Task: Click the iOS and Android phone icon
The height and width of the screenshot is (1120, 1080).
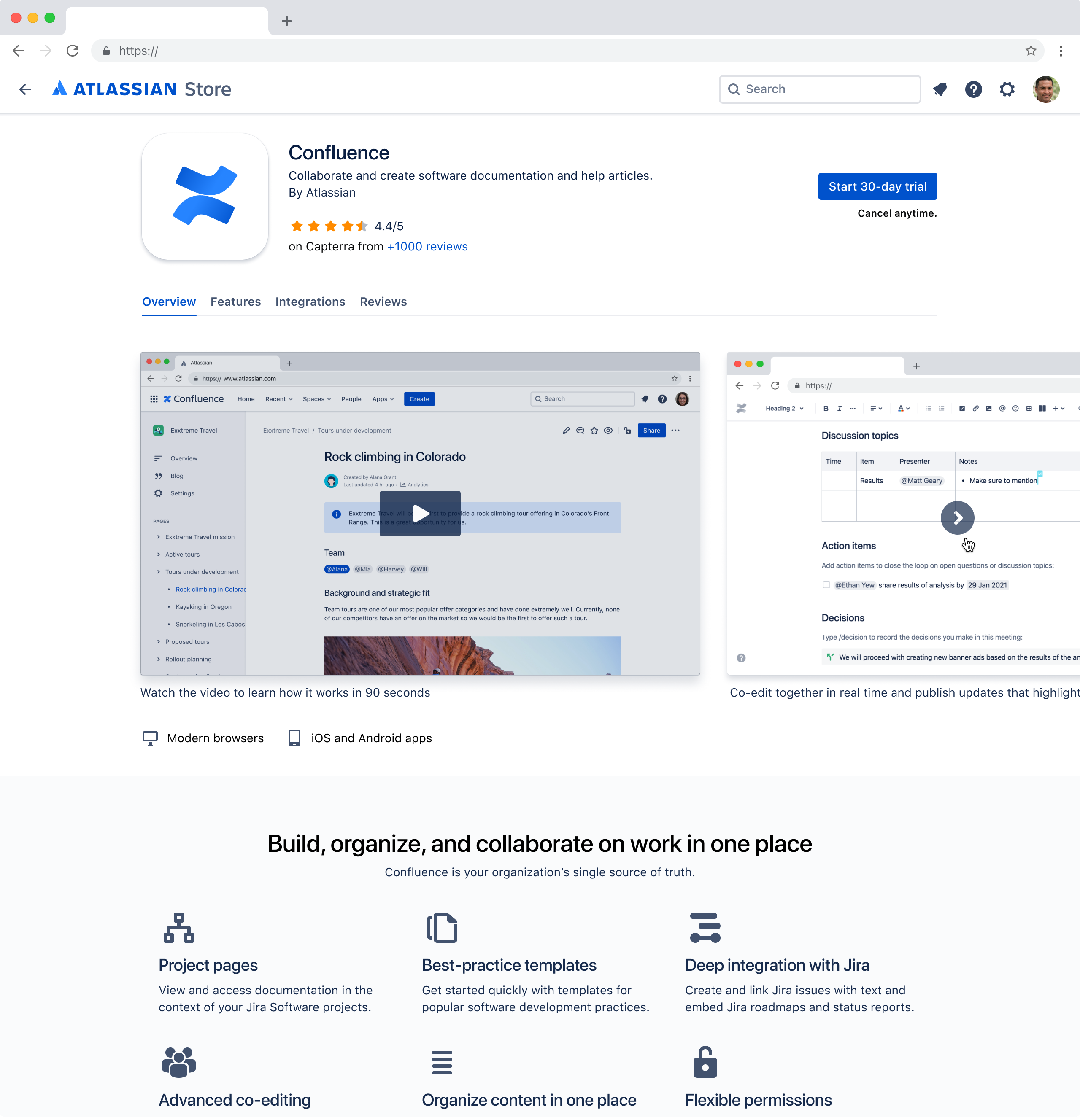Action: coord(294,738)
